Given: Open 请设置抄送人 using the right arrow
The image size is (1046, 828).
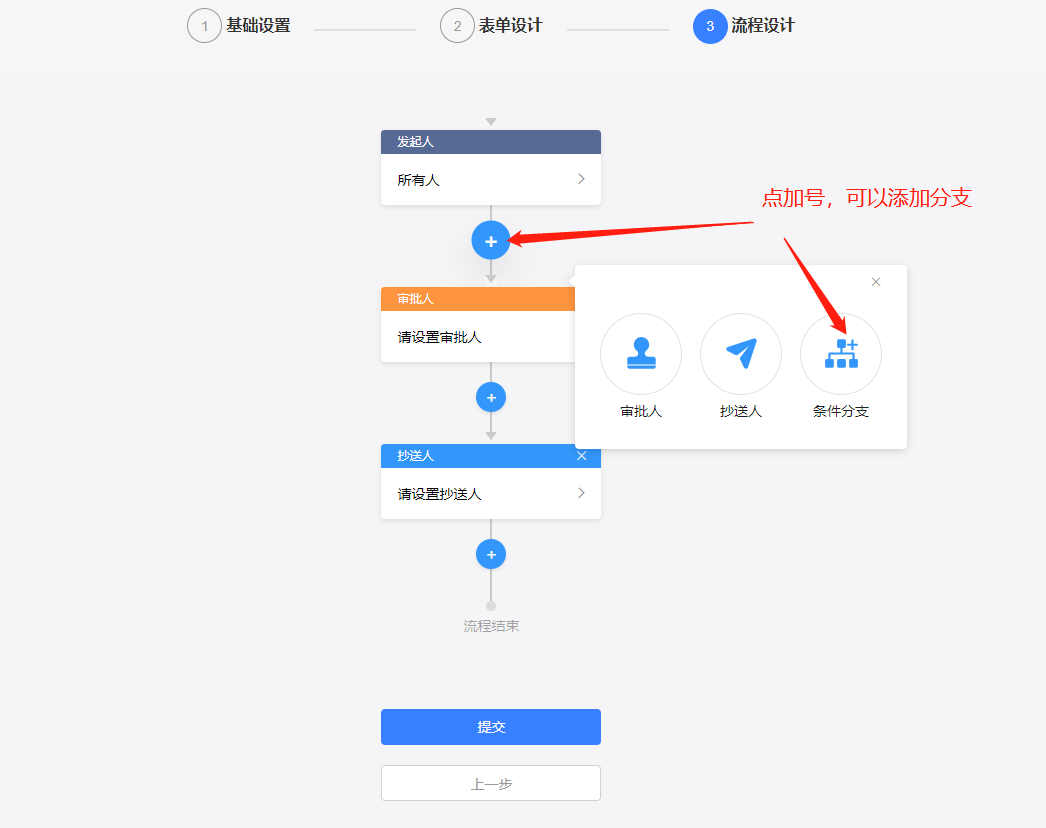Looking at the screenshot, I should click(x=580, y=493).
